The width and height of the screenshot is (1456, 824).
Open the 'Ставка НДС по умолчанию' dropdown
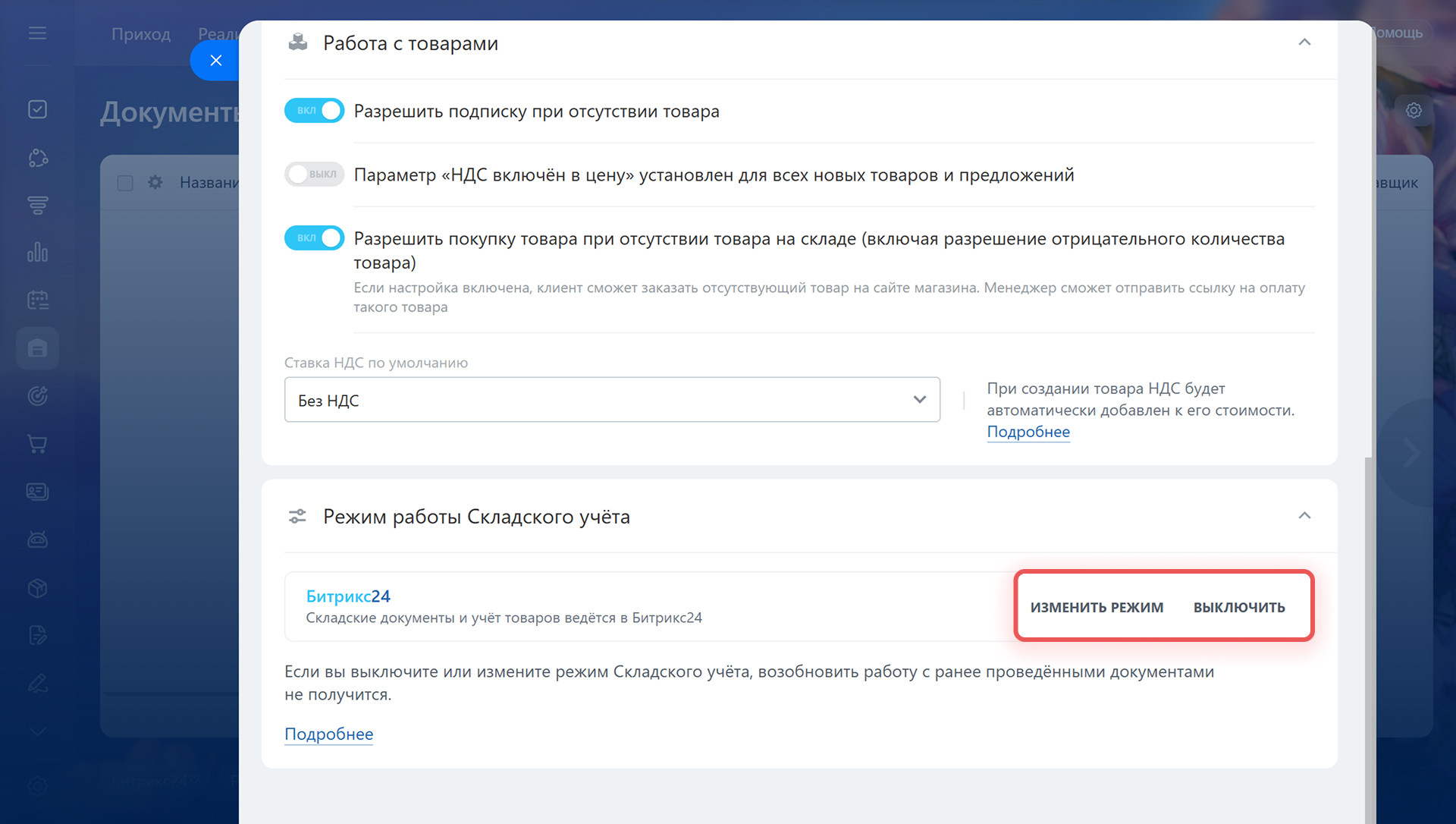click(611, 400)
